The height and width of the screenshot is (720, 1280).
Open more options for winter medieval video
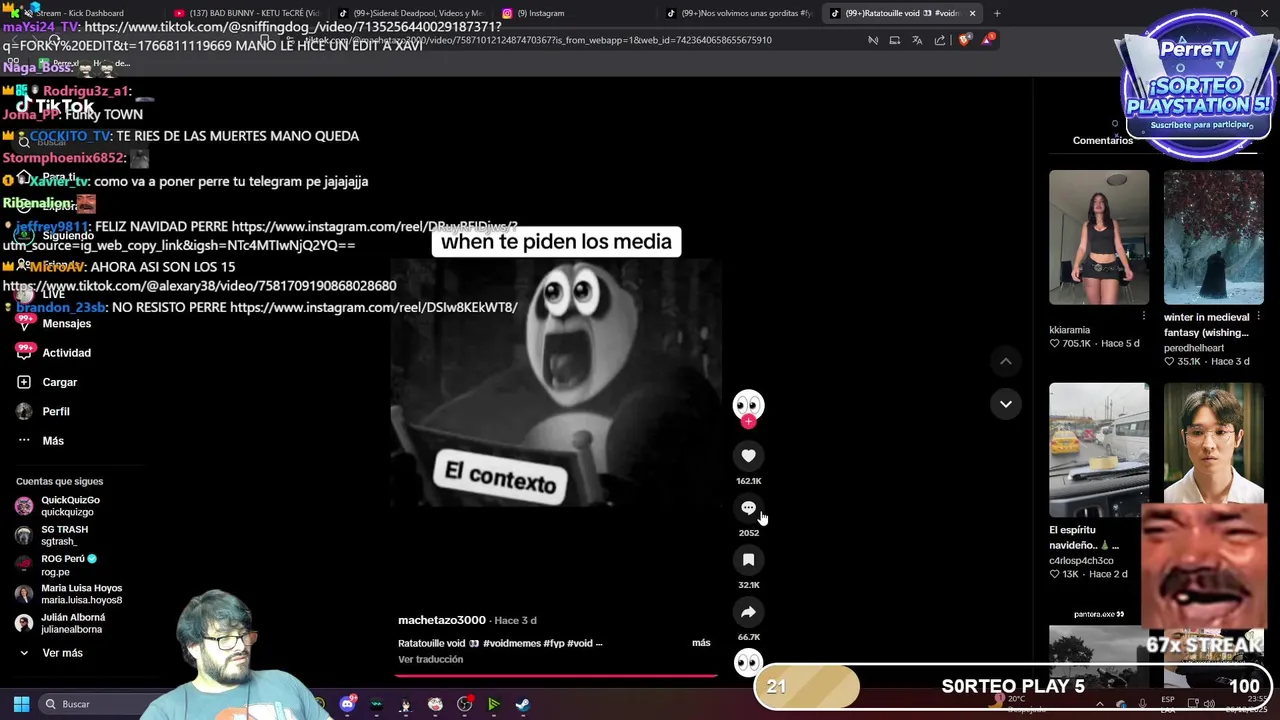point(1258,316)
